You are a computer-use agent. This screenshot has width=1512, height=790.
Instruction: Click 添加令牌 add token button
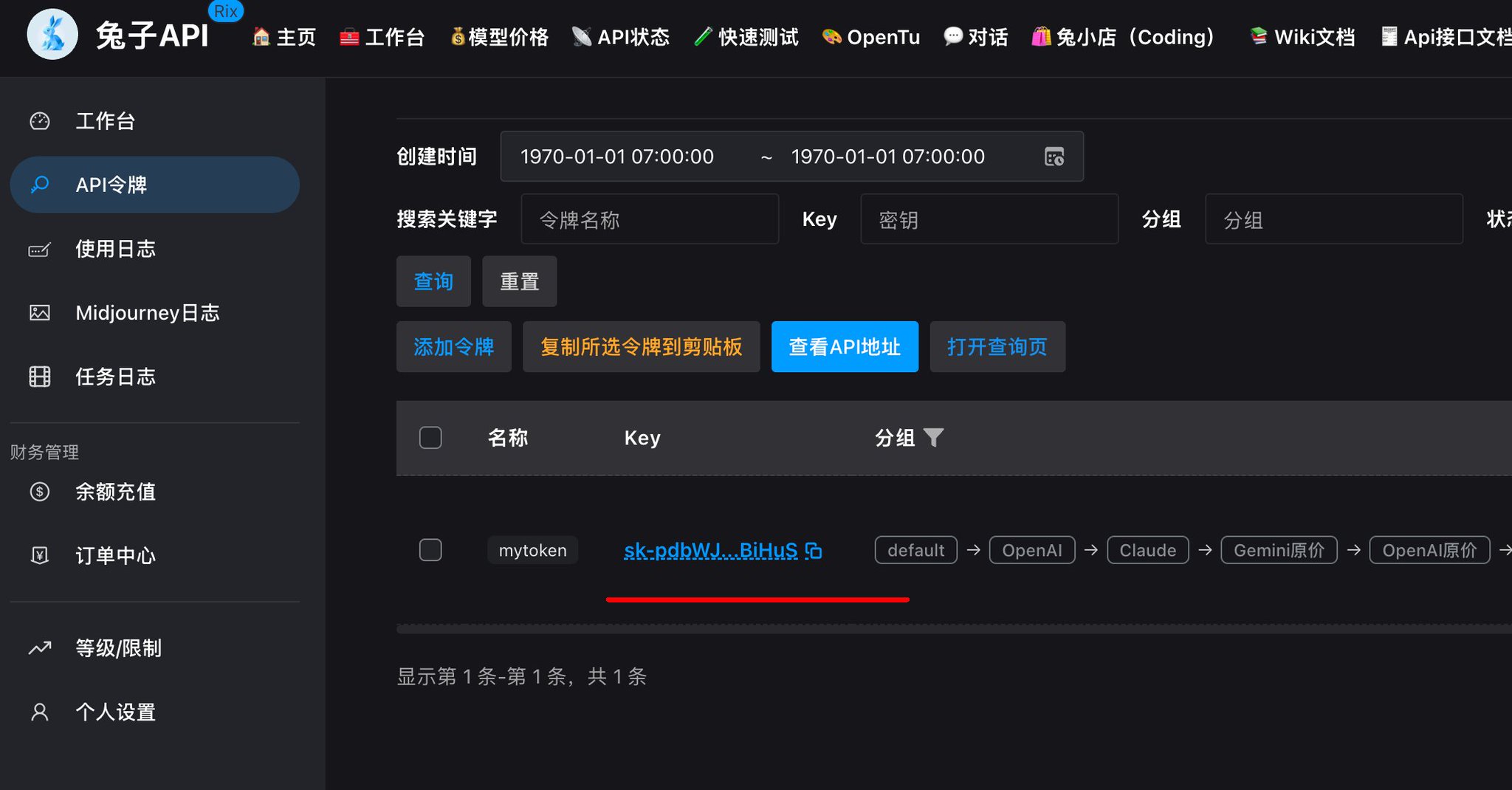(x=454, y=346)
